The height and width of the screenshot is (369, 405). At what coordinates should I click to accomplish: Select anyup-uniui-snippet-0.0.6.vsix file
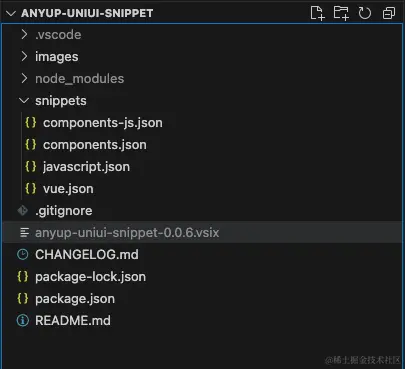point(203,233)
